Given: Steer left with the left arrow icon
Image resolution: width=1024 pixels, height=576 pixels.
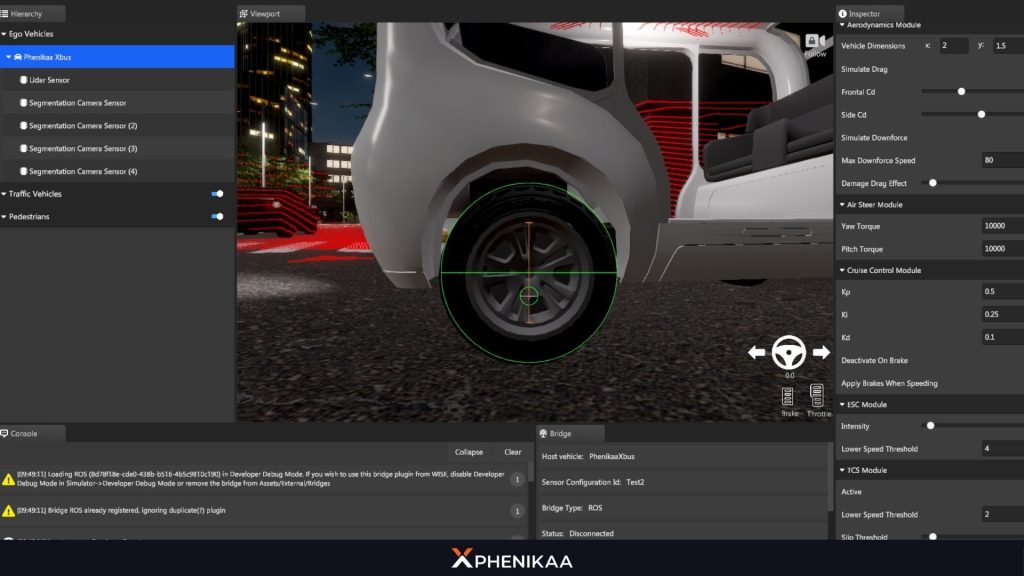Looking at the screenshot, I should (x=756, y=353).
